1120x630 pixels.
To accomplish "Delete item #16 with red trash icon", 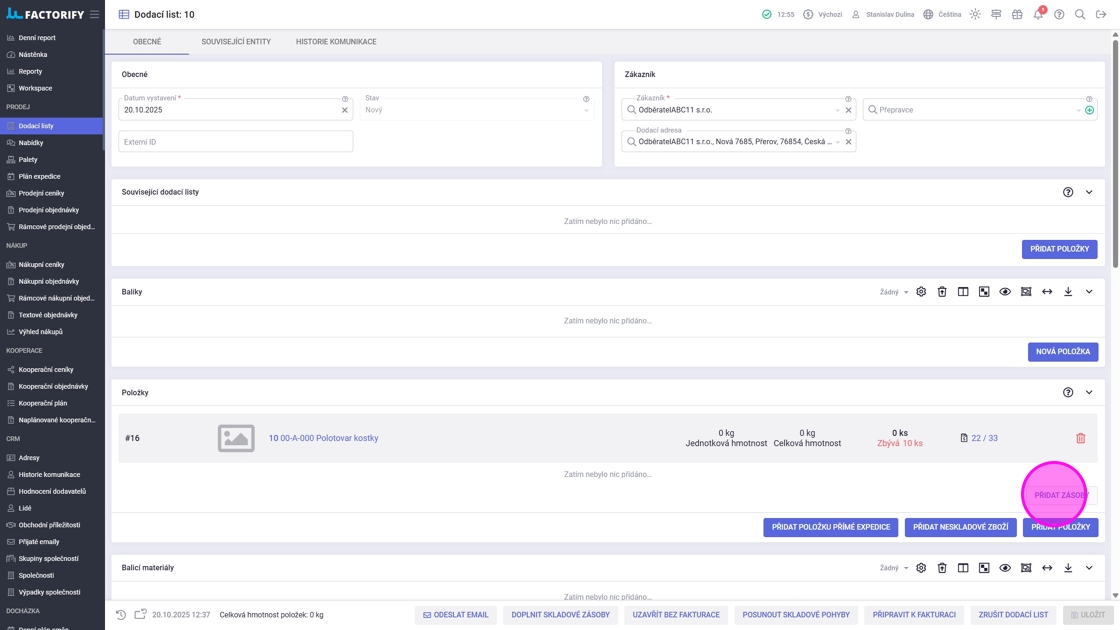I will coord(1080,438).
